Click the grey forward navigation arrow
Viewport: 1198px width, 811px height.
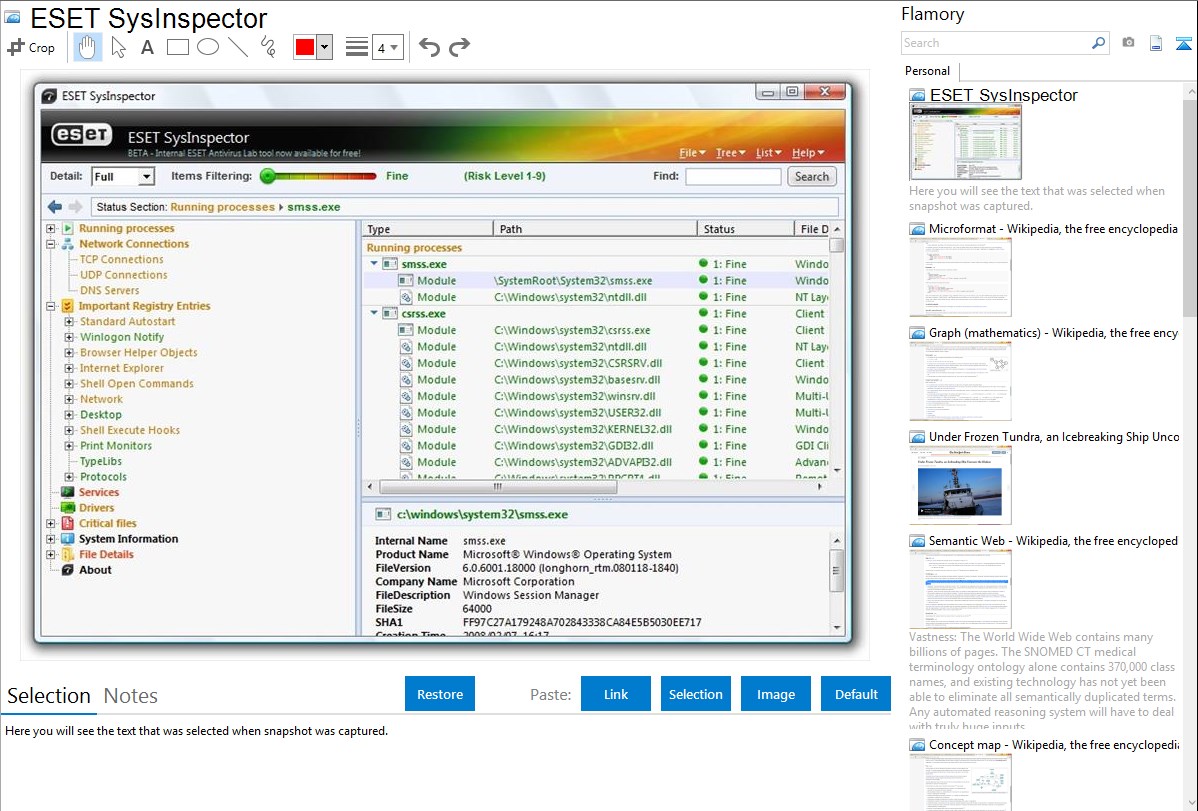pos(75,206)
